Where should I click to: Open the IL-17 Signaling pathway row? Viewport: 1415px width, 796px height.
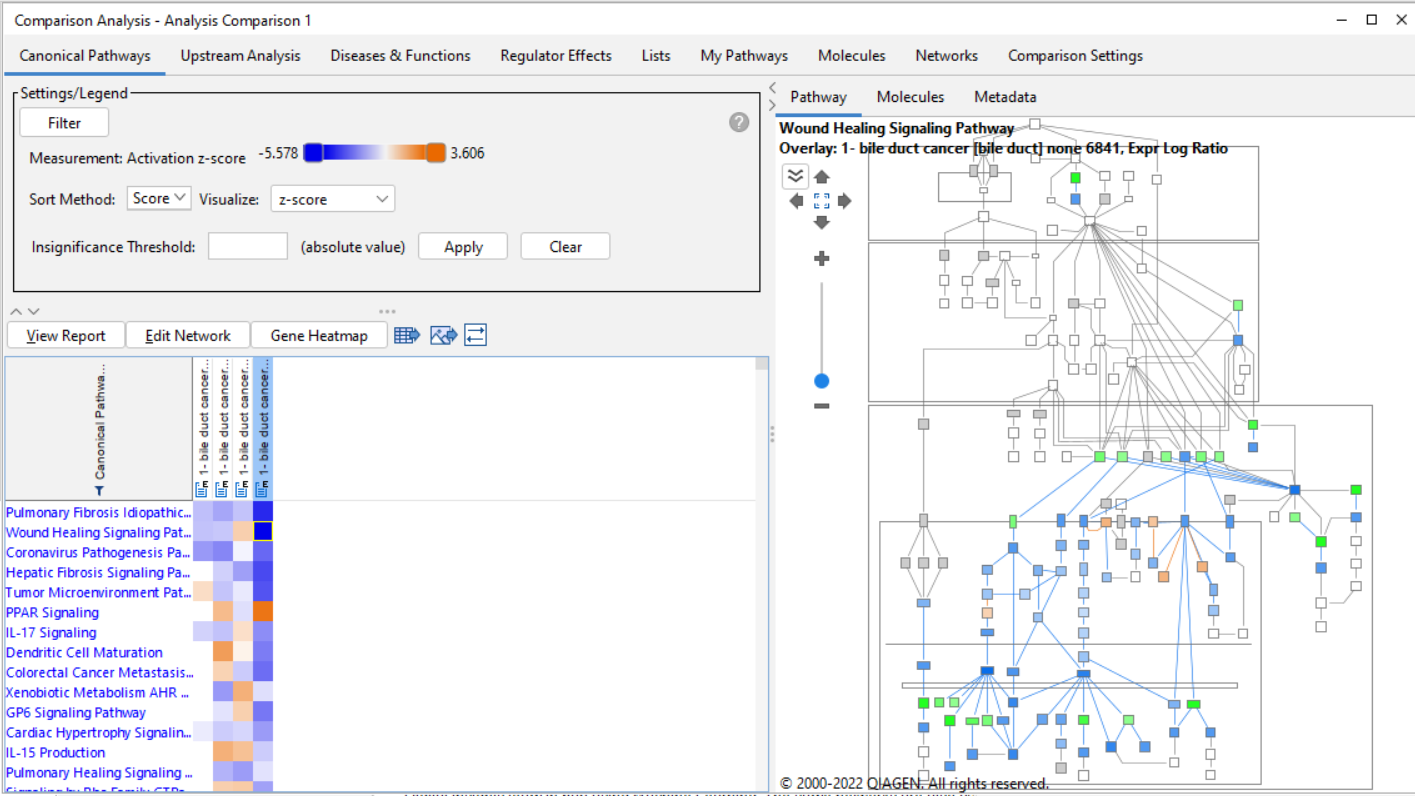tap(98, 632)
